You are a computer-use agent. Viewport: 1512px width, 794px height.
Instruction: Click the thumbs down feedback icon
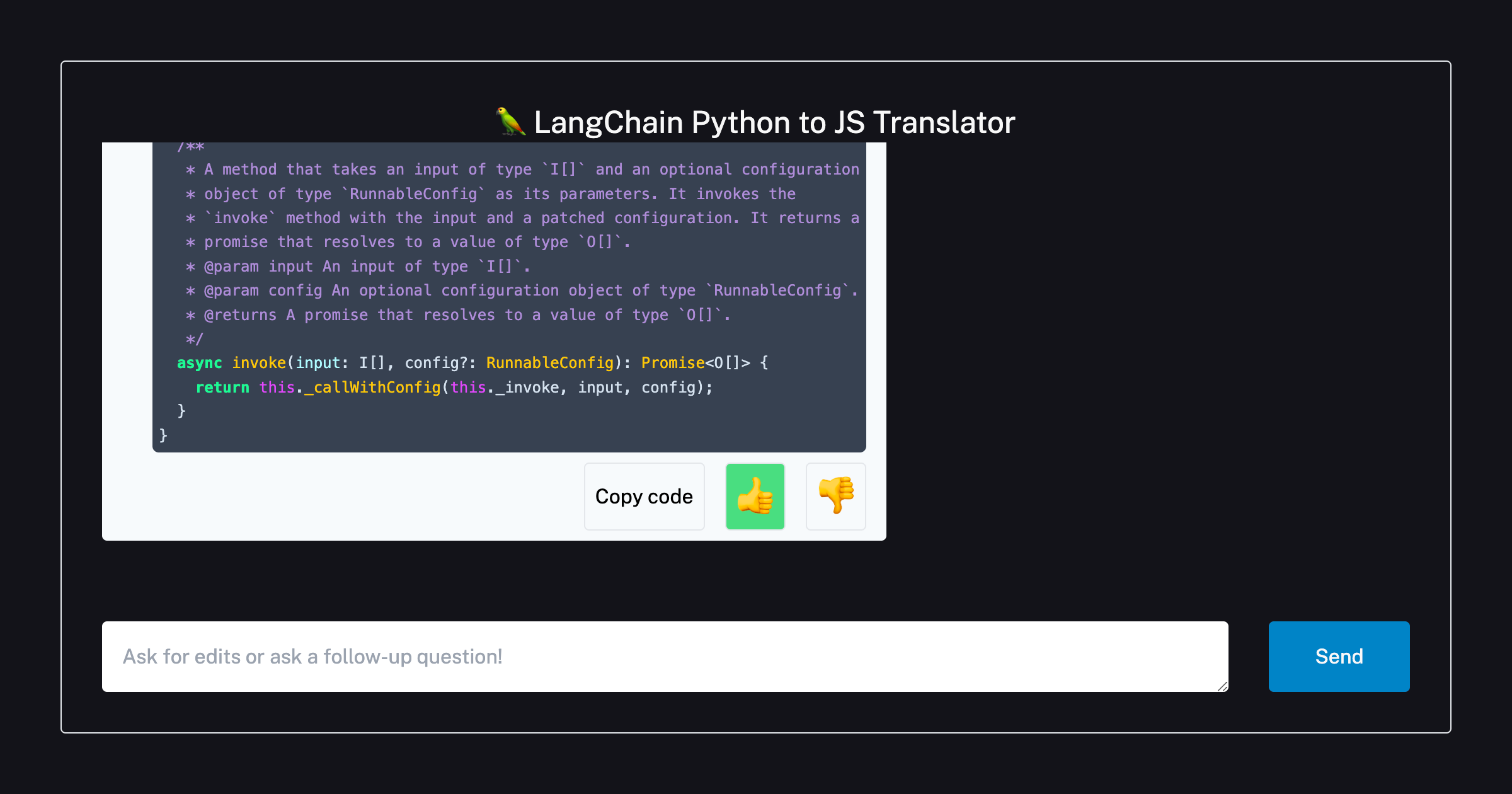[x=835, y=497]
